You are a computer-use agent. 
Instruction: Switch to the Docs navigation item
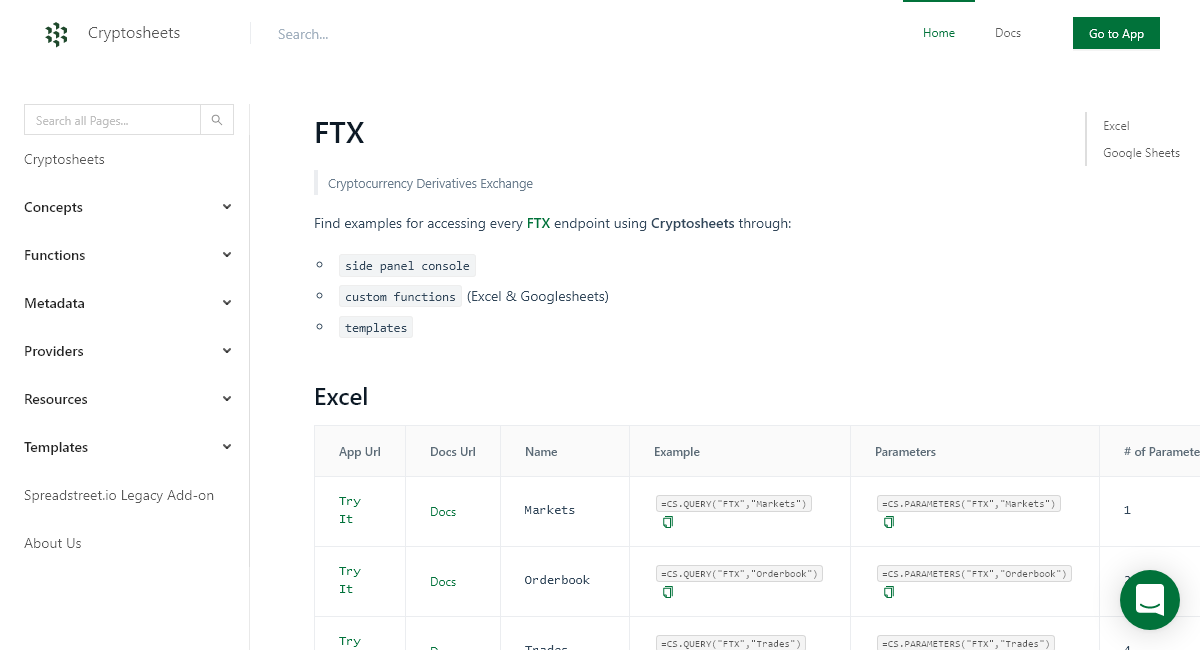(x=1007, y=33)
